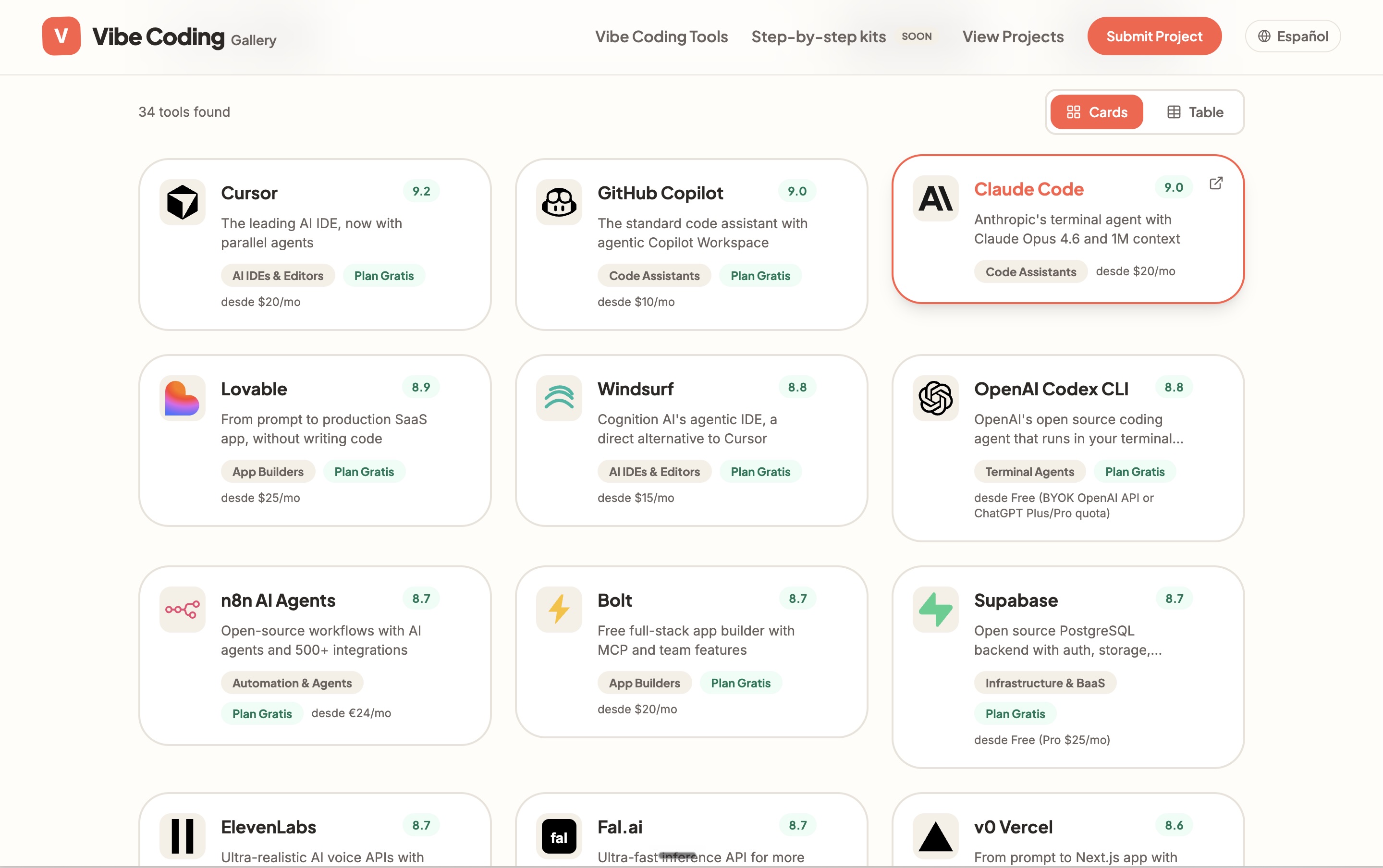This screenshot has height=868, width=1383.
Task: Click the GitHub Copilot logo icon
Action: [559, 202]
